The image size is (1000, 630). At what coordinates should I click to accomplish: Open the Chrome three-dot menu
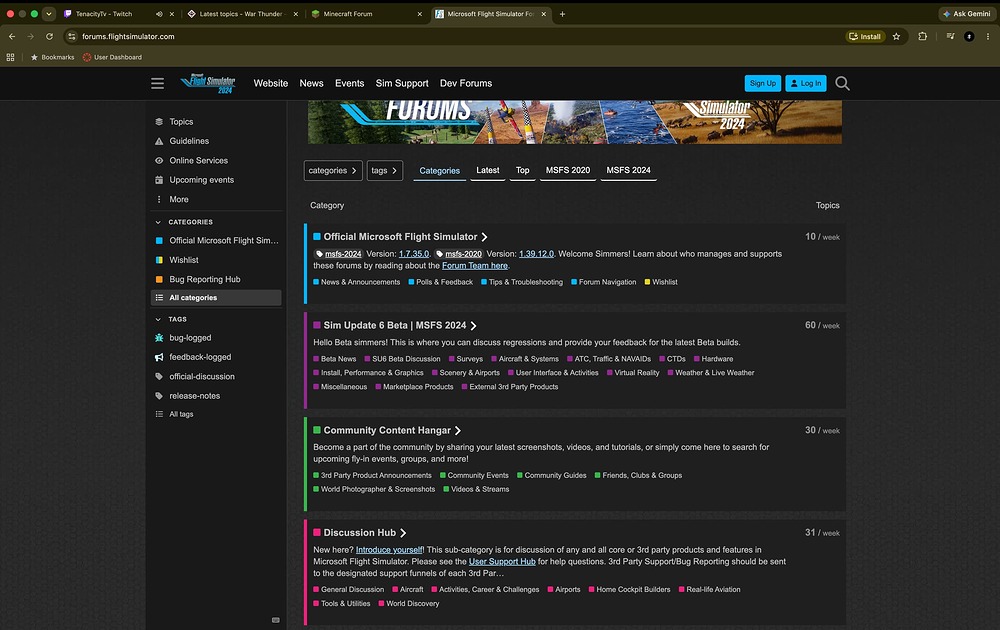click(988, 36)
